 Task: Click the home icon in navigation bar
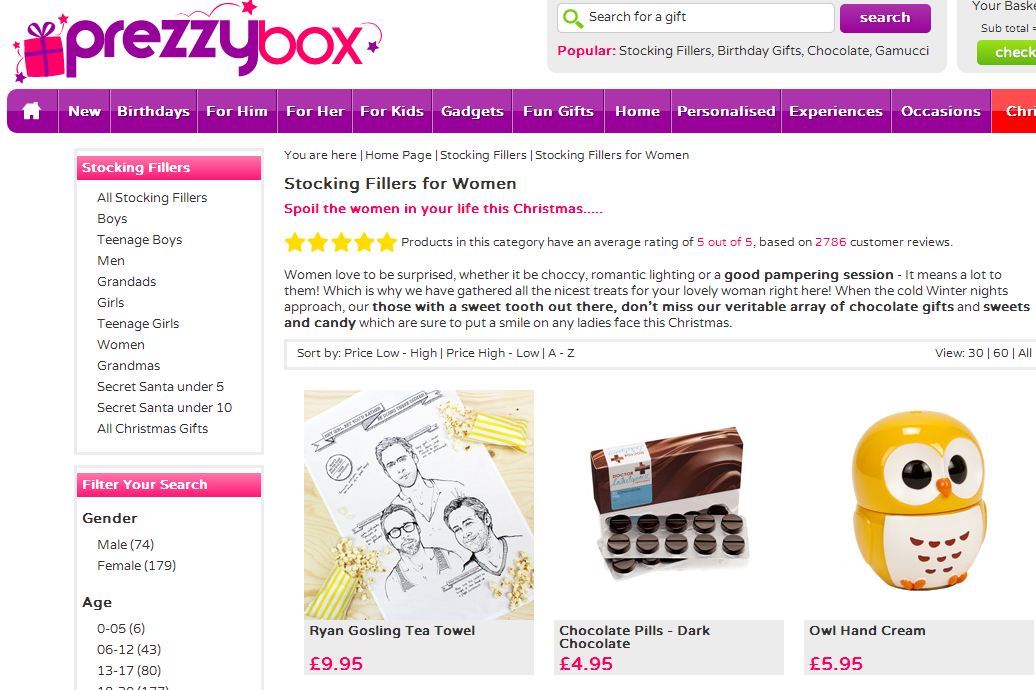pos(32,111)
